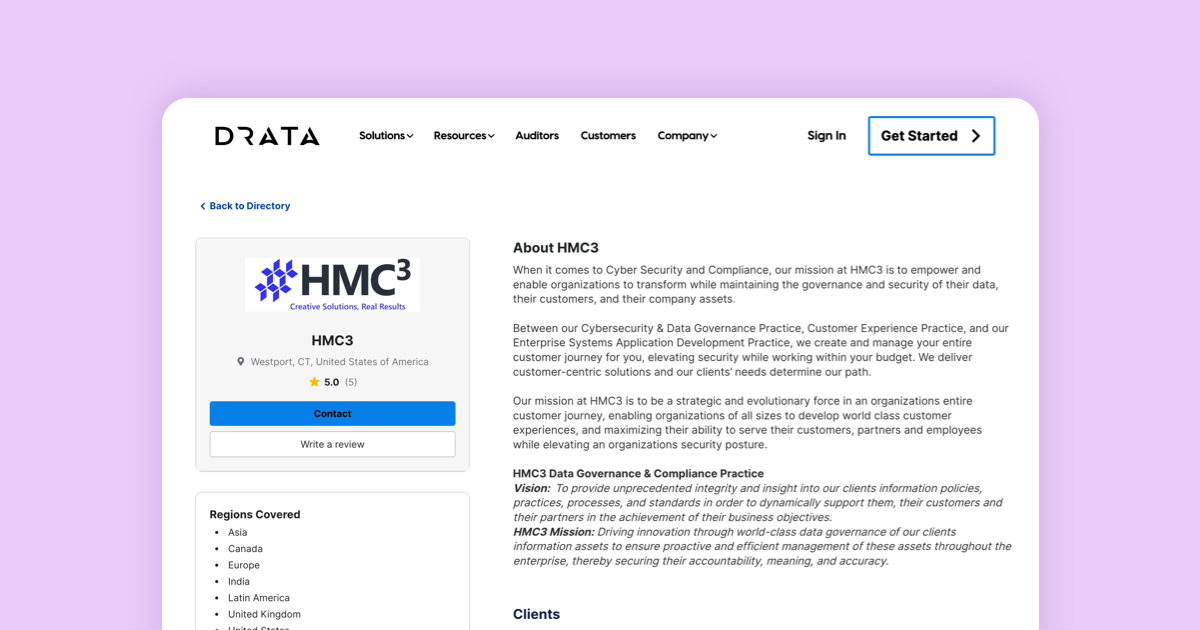Click Westport, CT, United States of America text

pyautogui.click(x=340, y=362)
